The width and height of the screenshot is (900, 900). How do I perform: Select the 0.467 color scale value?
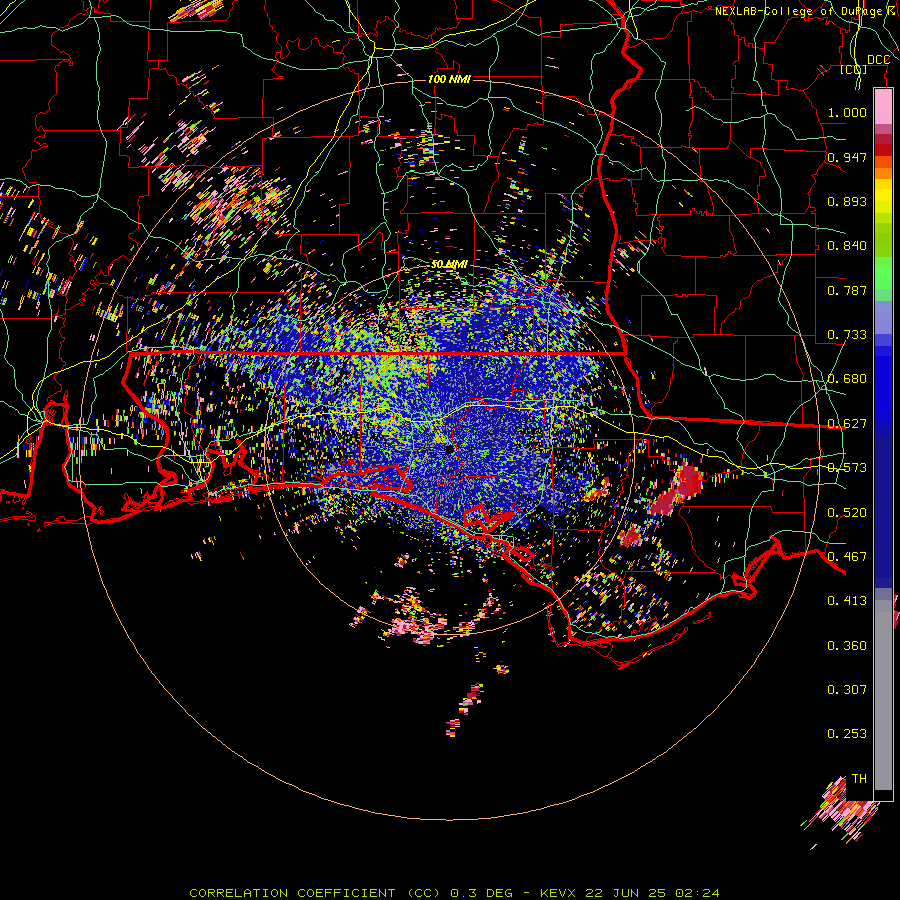[x=847, y=557]
